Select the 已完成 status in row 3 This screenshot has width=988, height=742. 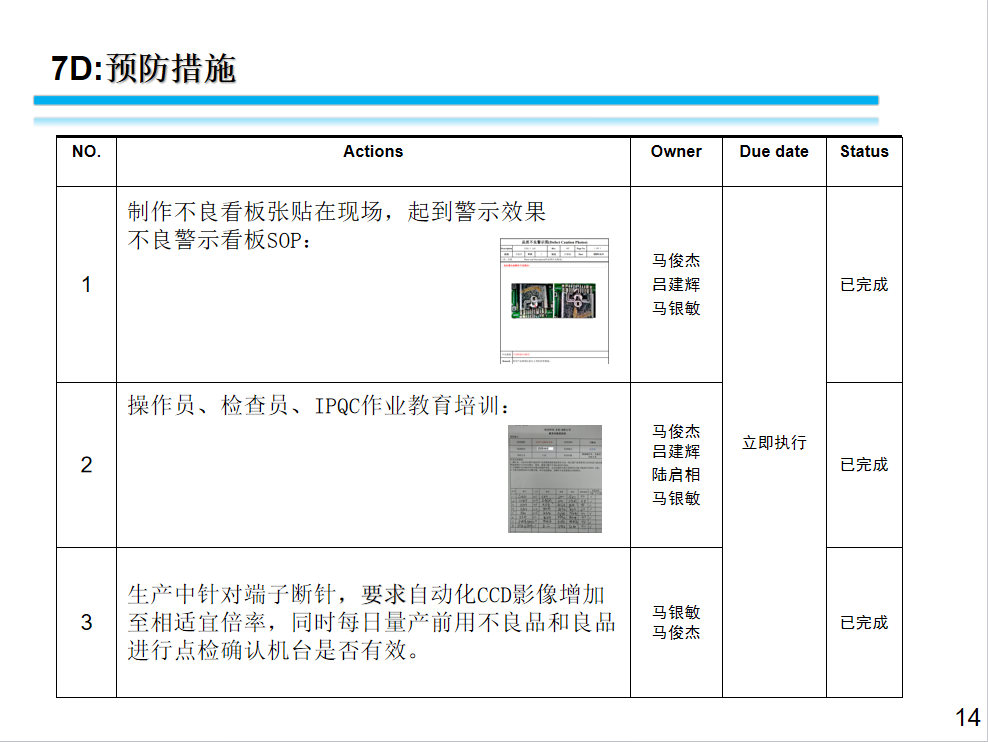tap(864, 623)
